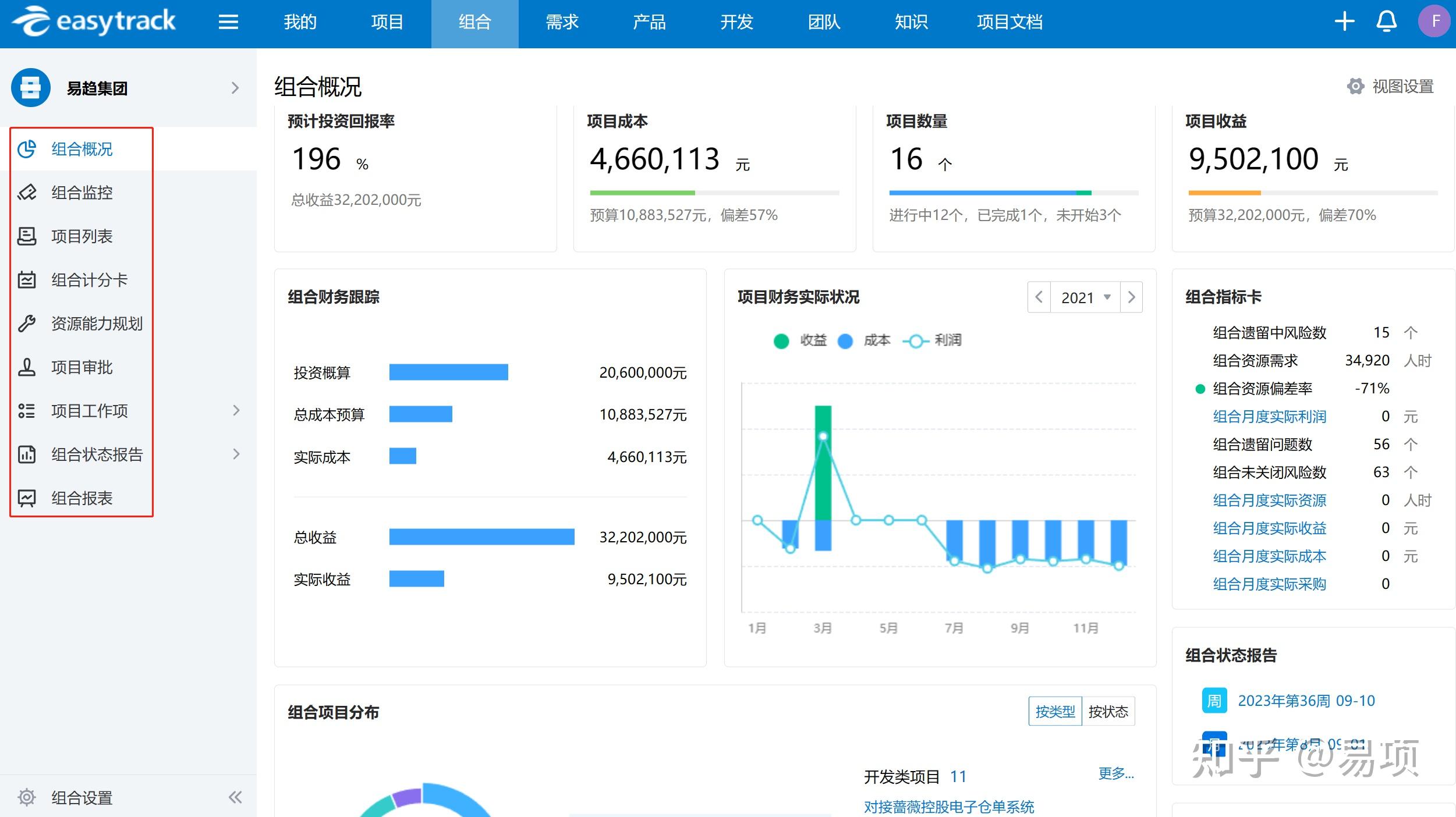Open 组合月度实际采购 indicator link
The height and width of the screenshot is (817, 1456).
point(1270,584)
